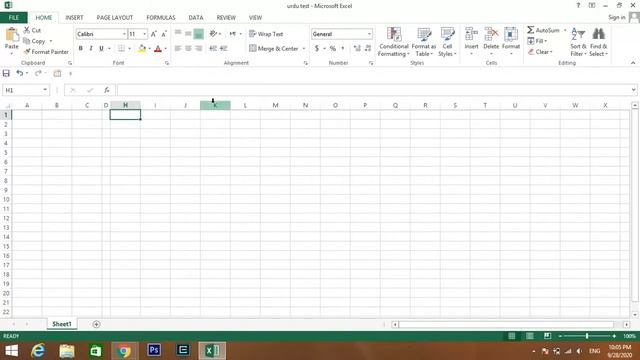The width and height of the screenshot is (640, 360).
Task: Click Sign in link
Action: 616,17
